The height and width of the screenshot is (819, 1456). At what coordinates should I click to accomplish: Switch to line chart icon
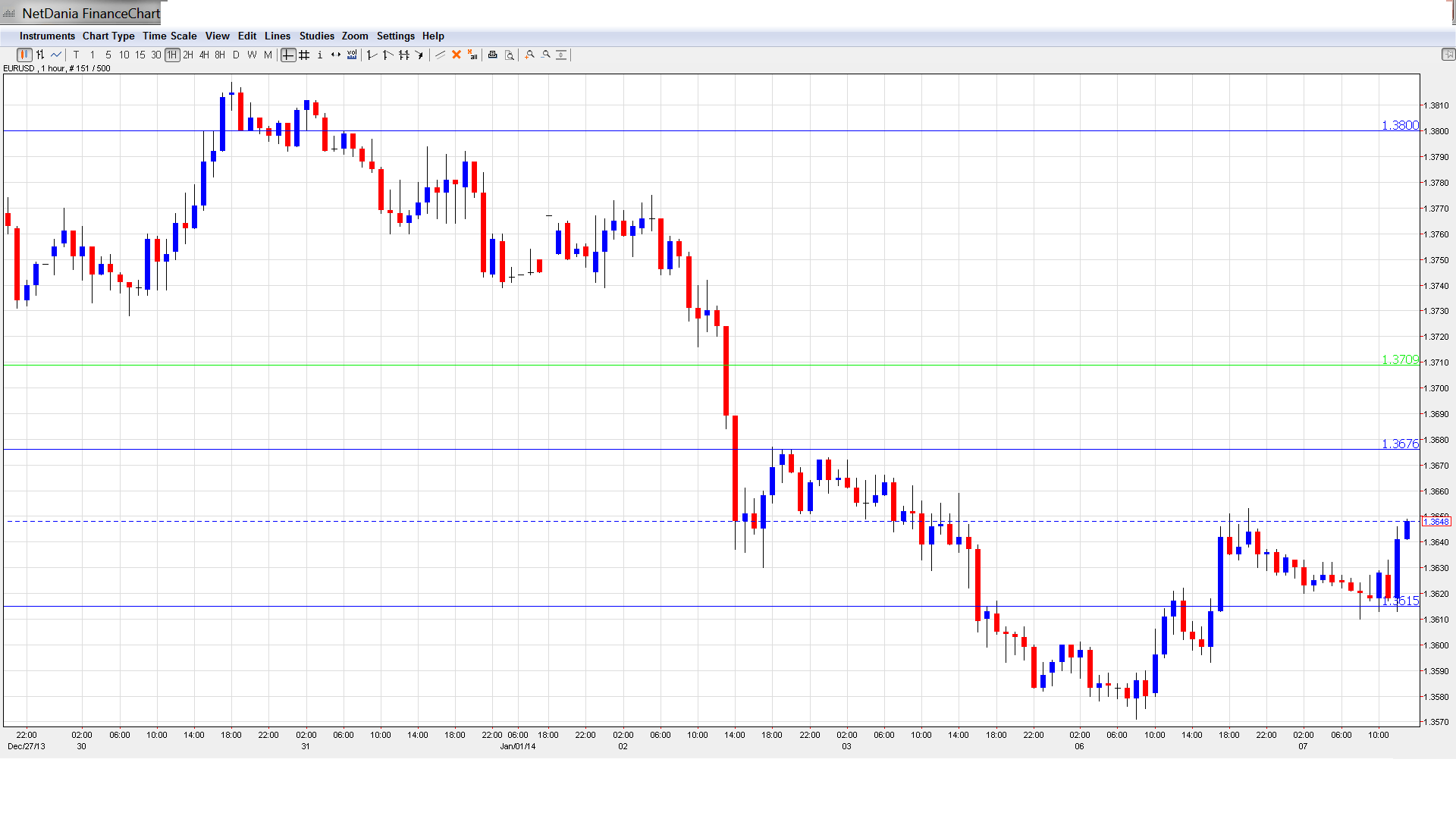click(x=56, y=55)
